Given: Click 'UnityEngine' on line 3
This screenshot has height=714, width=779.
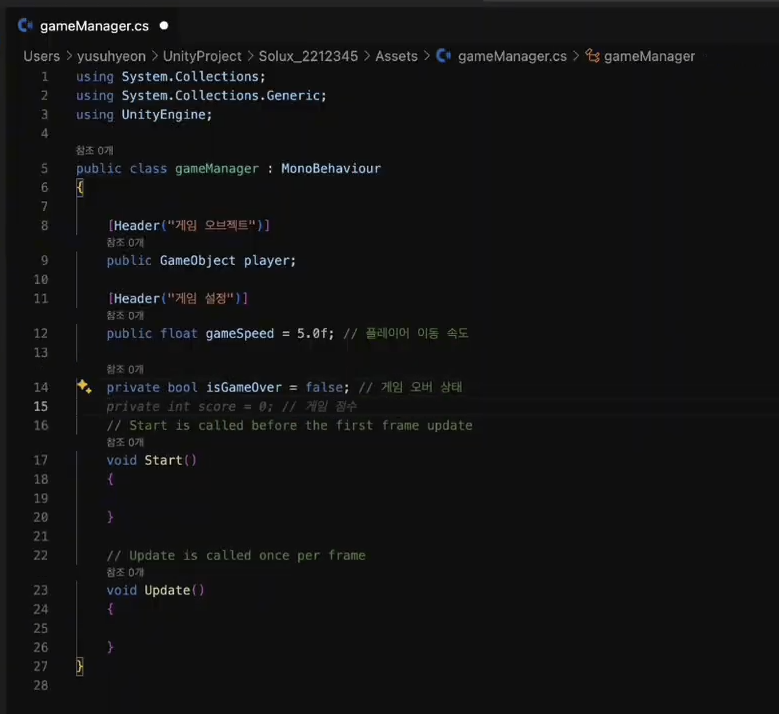Looking at the screenshot, I should pyautogui.click(x=163, y=114).
